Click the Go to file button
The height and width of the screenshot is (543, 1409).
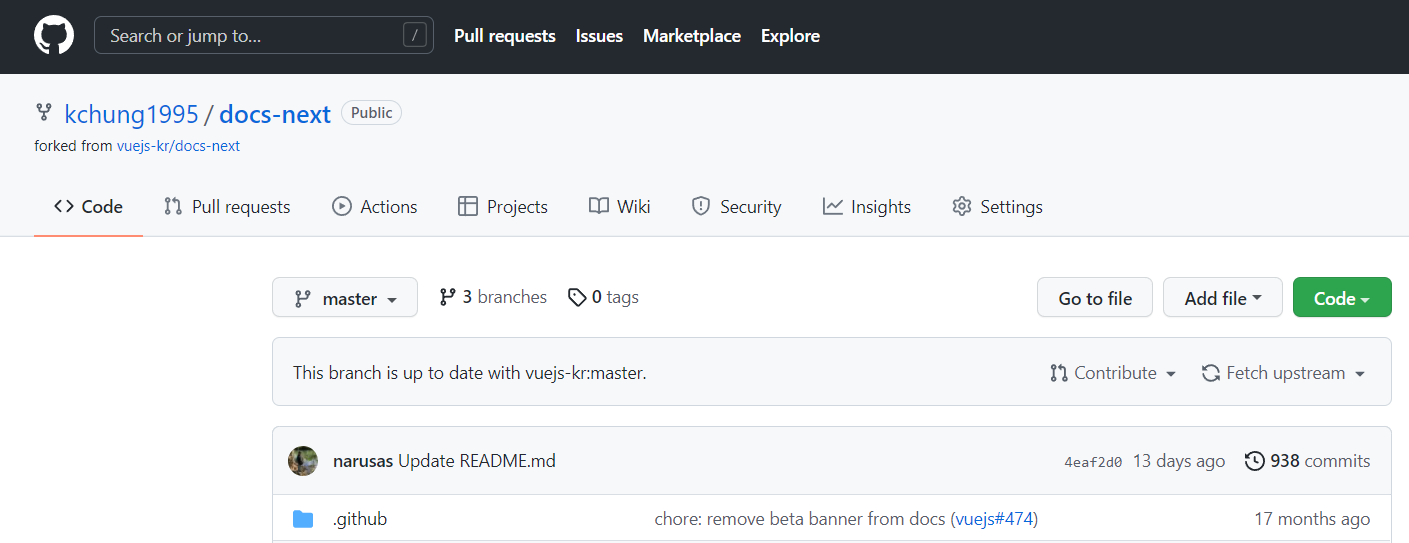[1095, 297]
